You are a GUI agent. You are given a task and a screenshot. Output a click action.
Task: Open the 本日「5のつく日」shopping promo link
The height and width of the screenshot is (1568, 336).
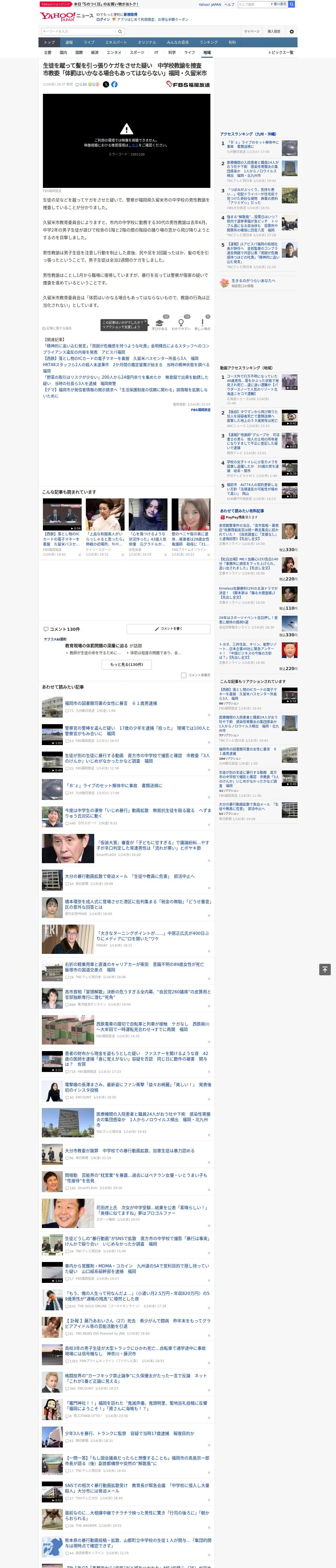point(106,4)
